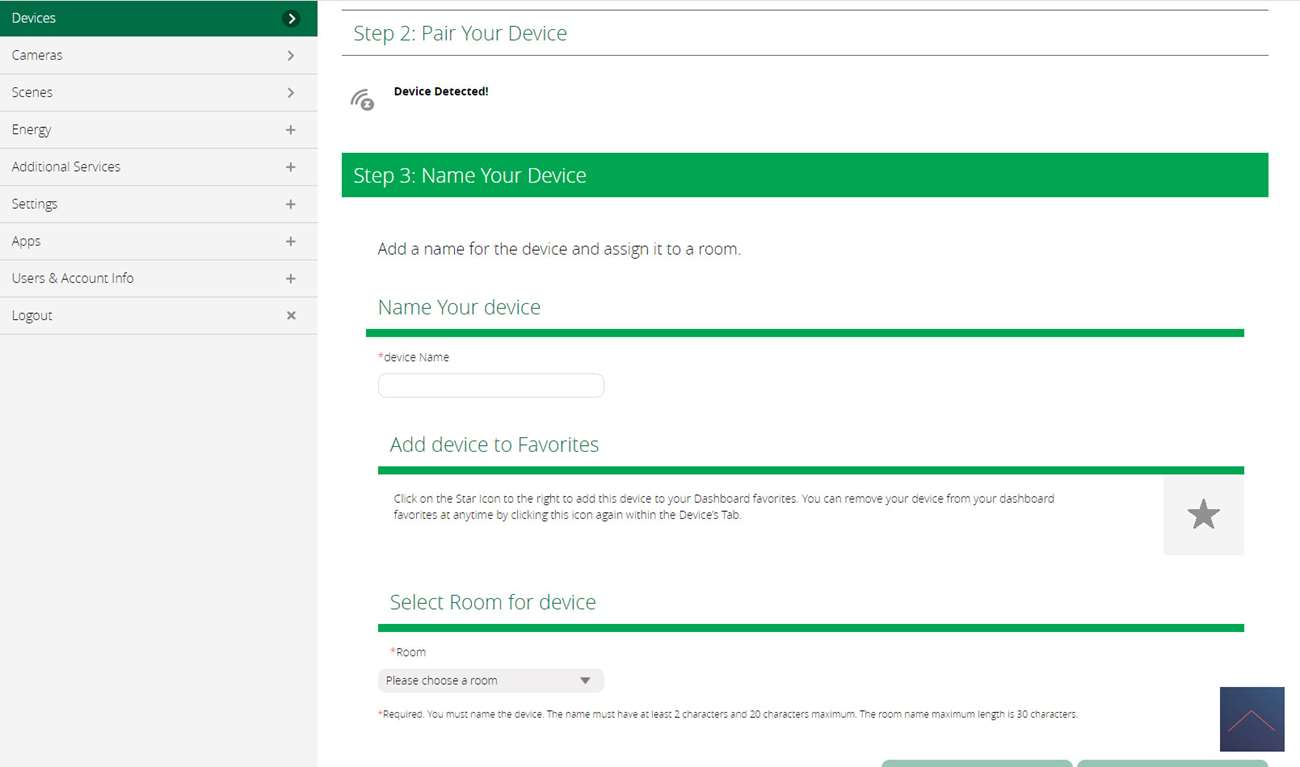Click the scroll-to-top arrow button

pos(1252,719)
